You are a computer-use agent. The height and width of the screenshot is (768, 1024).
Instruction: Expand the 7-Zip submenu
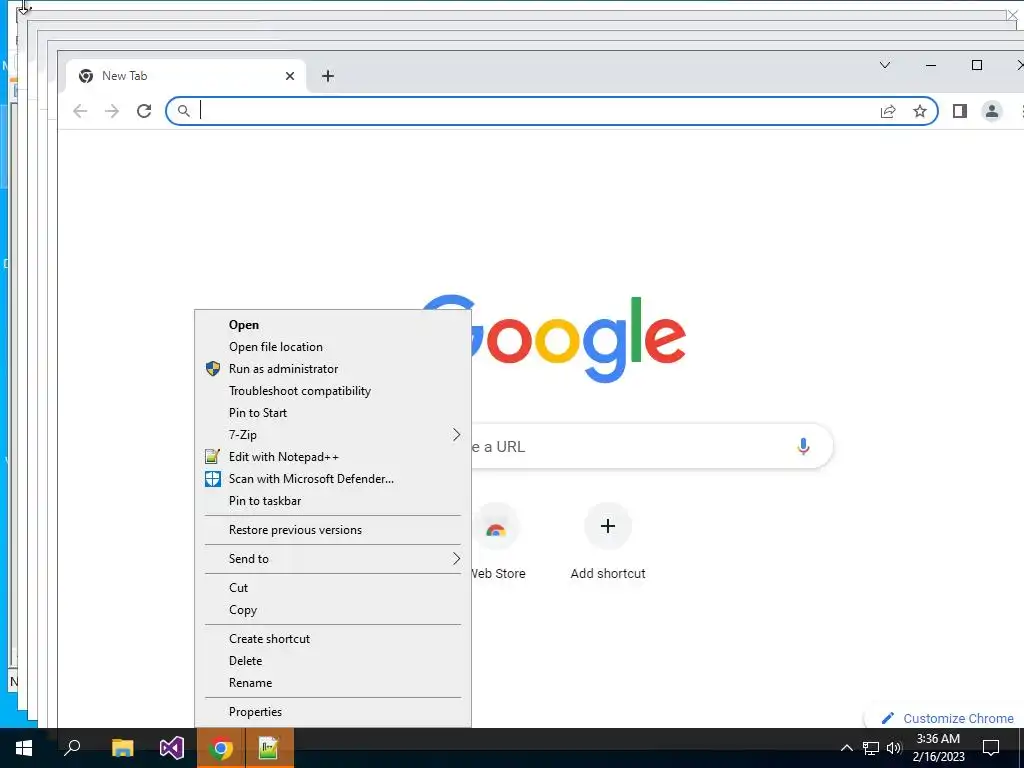[333, 435]
